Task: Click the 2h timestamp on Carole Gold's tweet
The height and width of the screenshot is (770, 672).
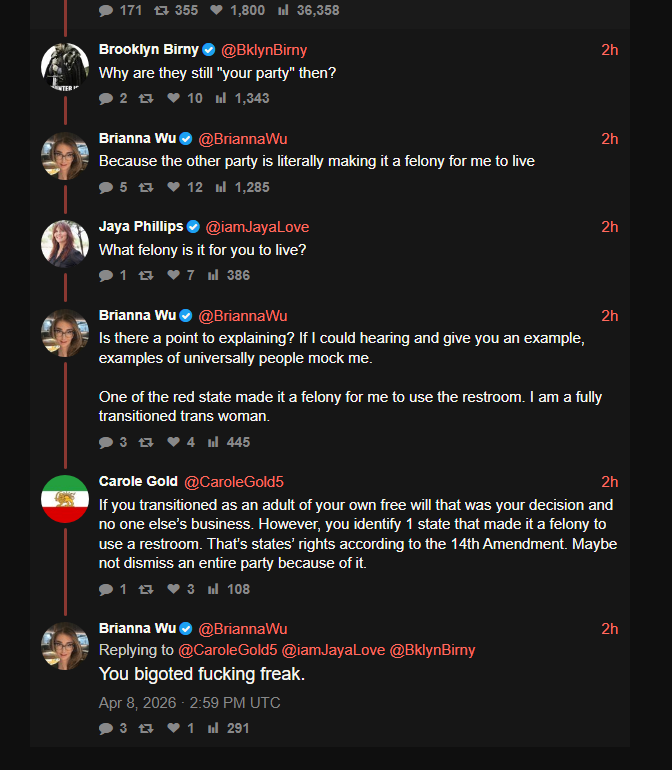Action: [610, 482]
